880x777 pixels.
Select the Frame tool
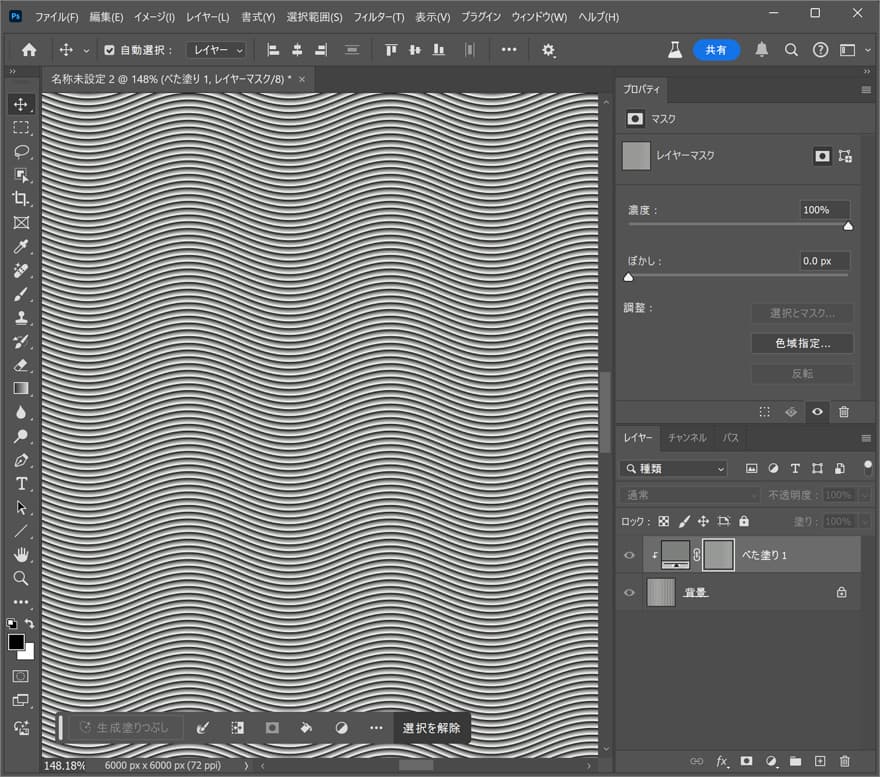pos(21,223)
